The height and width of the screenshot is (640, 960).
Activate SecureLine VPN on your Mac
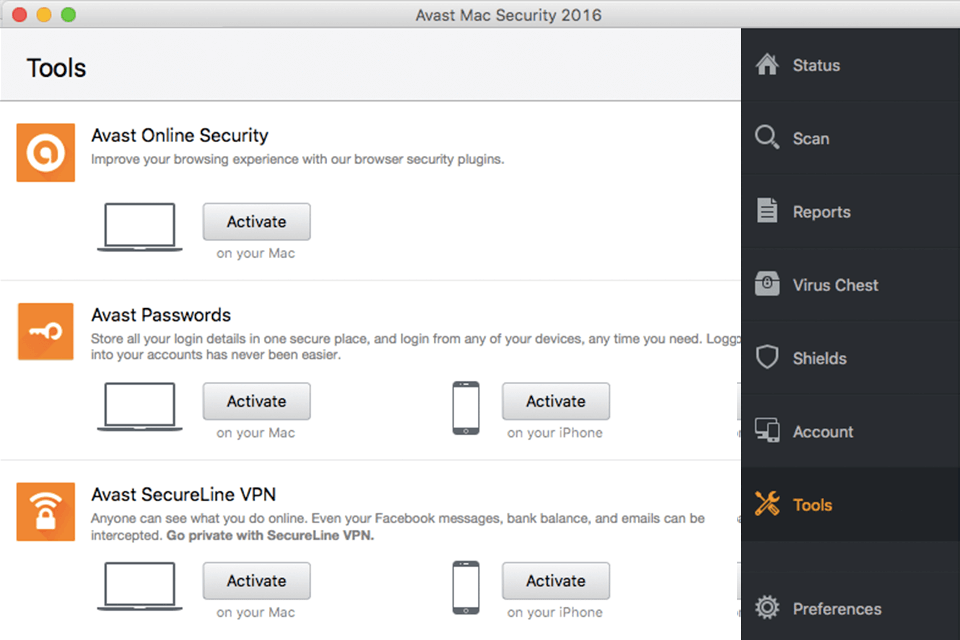point(256,581)
